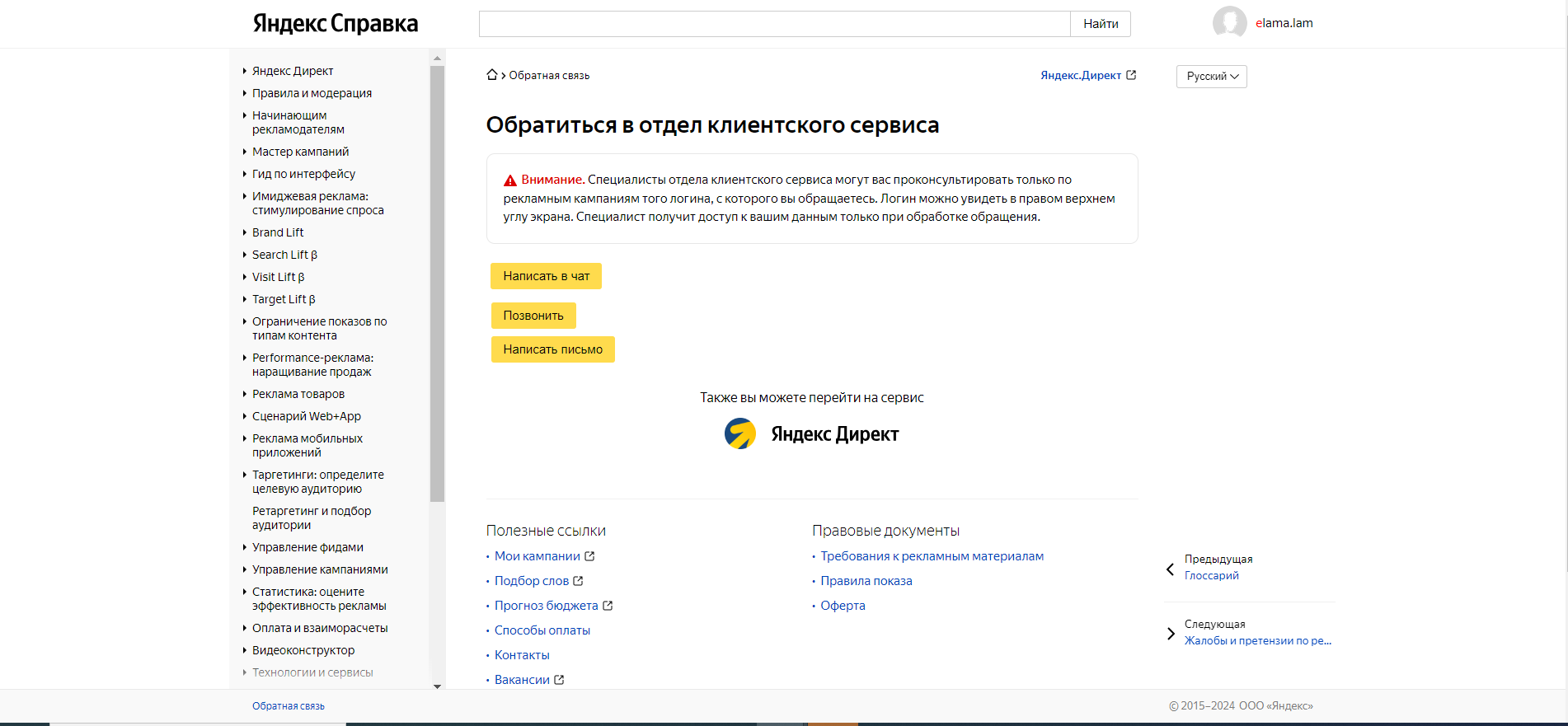Click the Найти search button

point(1101,24)
